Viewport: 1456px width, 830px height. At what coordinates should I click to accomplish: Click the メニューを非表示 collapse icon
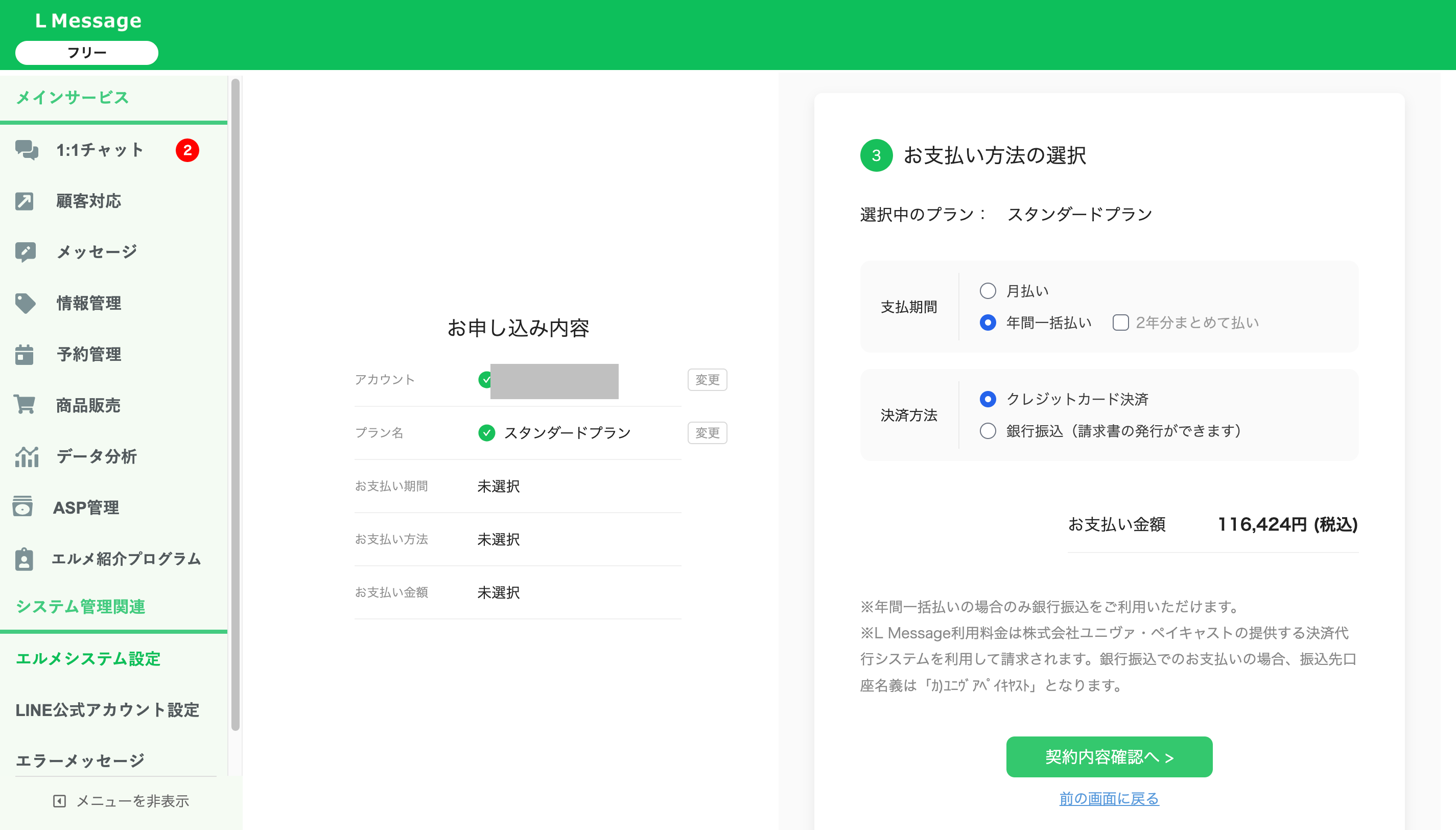[x=59, y=801]
